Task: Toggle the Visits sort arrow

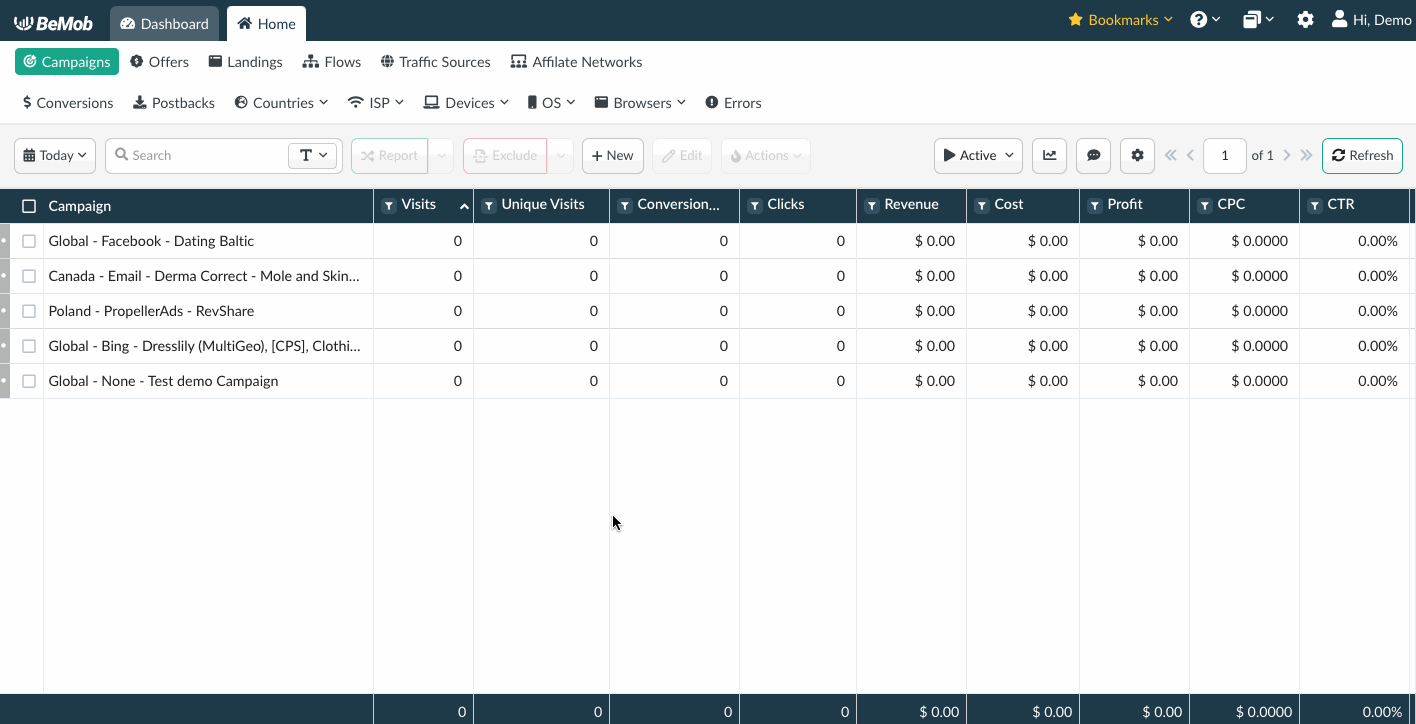Action: coord(464,206)
